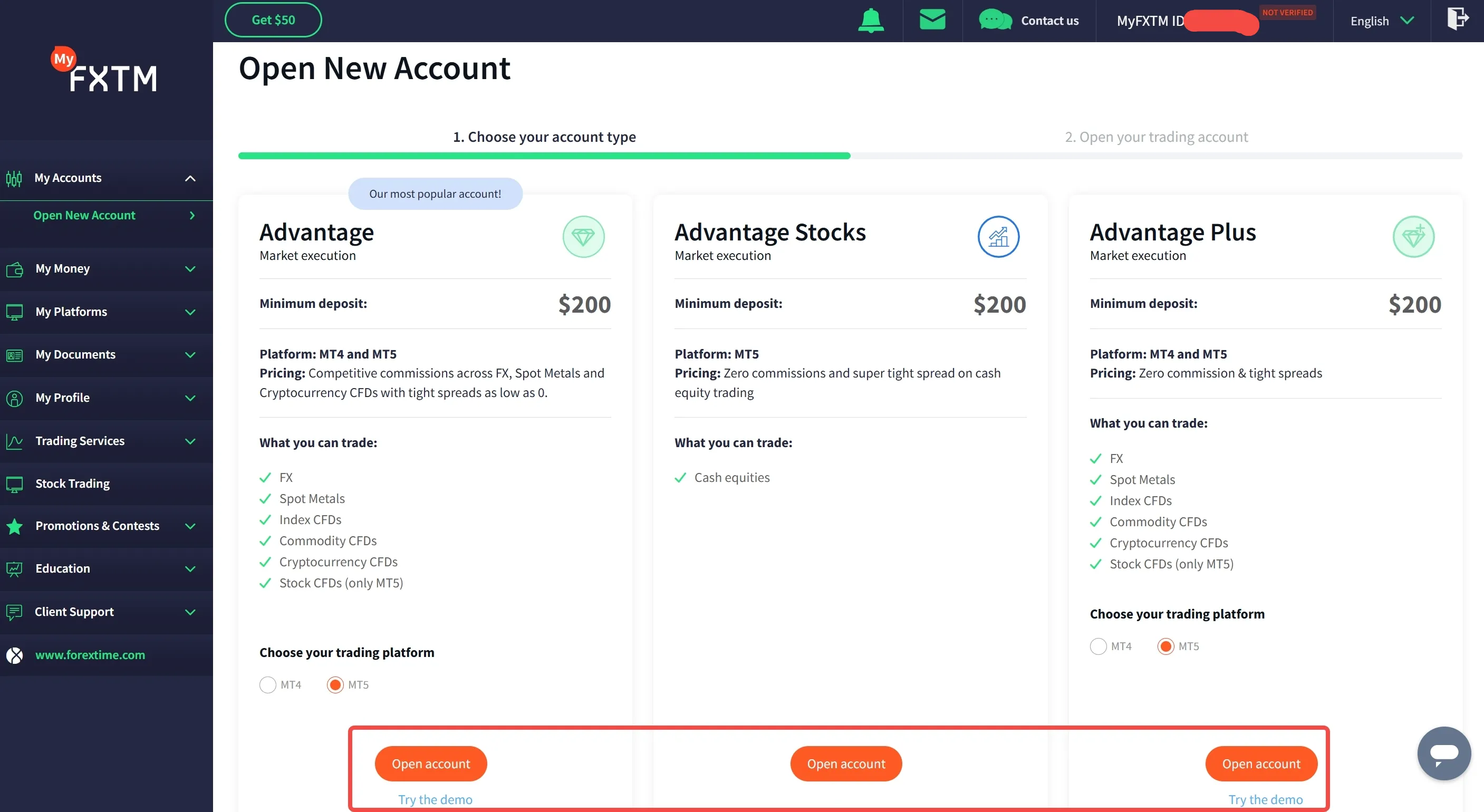Viewport: 1484px width, 812px height.
Task: Select the My Platforms menu label
Action: coord(71,312)
